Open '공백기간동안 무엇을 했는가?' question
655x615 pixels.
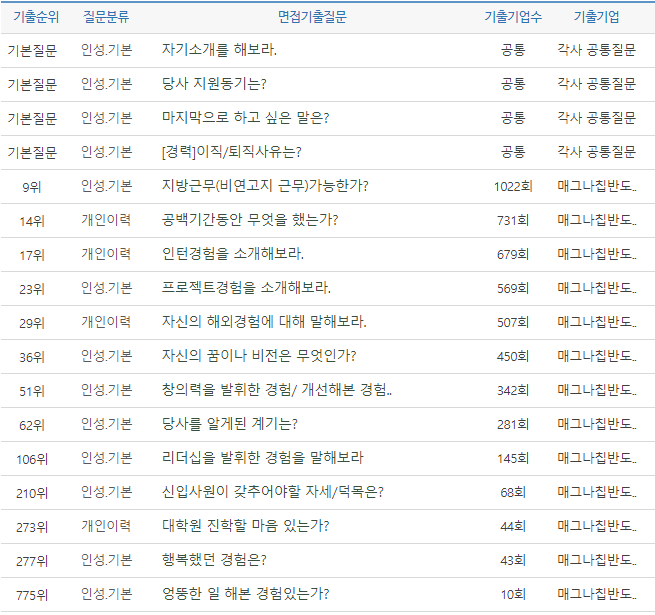[x=249, y=220]
